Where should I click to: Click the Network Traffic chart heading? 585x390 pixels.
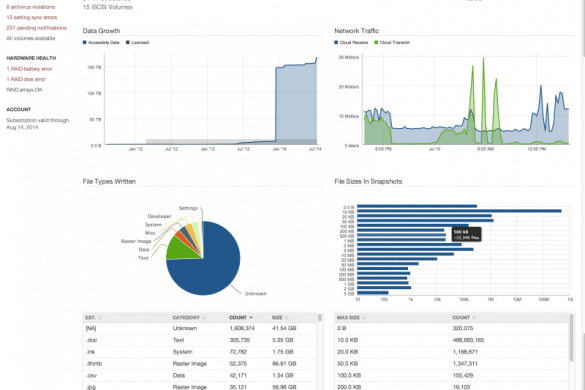pyautogui.click(x=357, y=31)
